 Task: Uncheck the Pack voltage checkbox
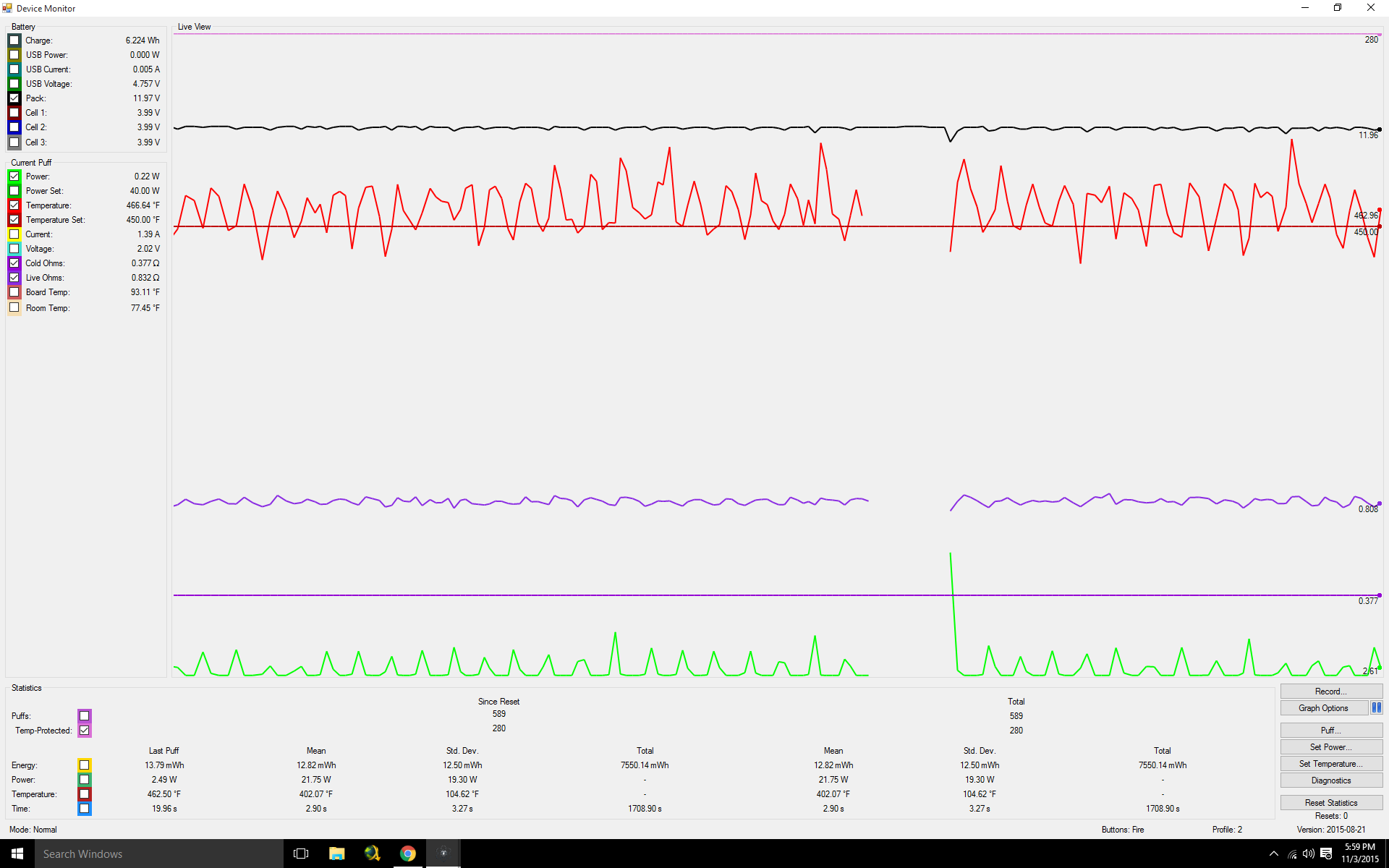point(14,98)
